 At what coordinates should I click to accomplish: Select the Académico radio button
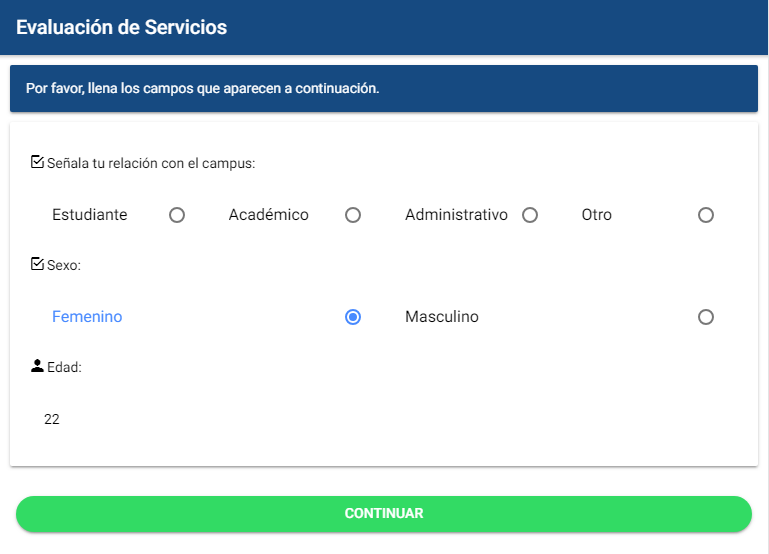point(353,215)
